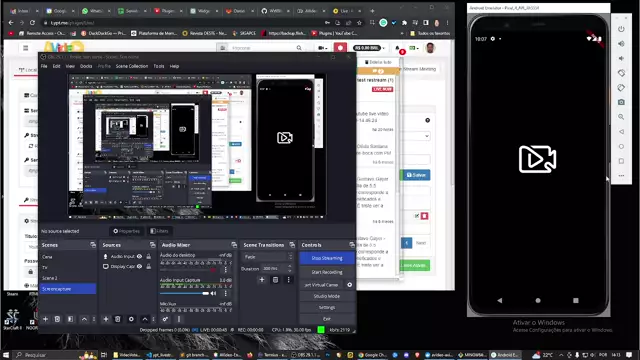The image size is (640, 360).
Task: Open advanced audio properties gear icon
Action: pyautogui.click(x=165, y=319)
